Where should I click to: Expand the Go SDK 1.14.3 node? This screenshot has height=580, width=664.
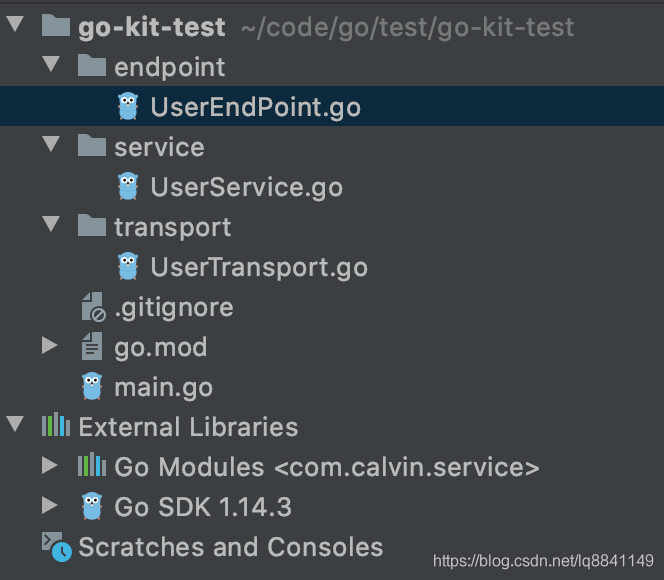(50, 507)
